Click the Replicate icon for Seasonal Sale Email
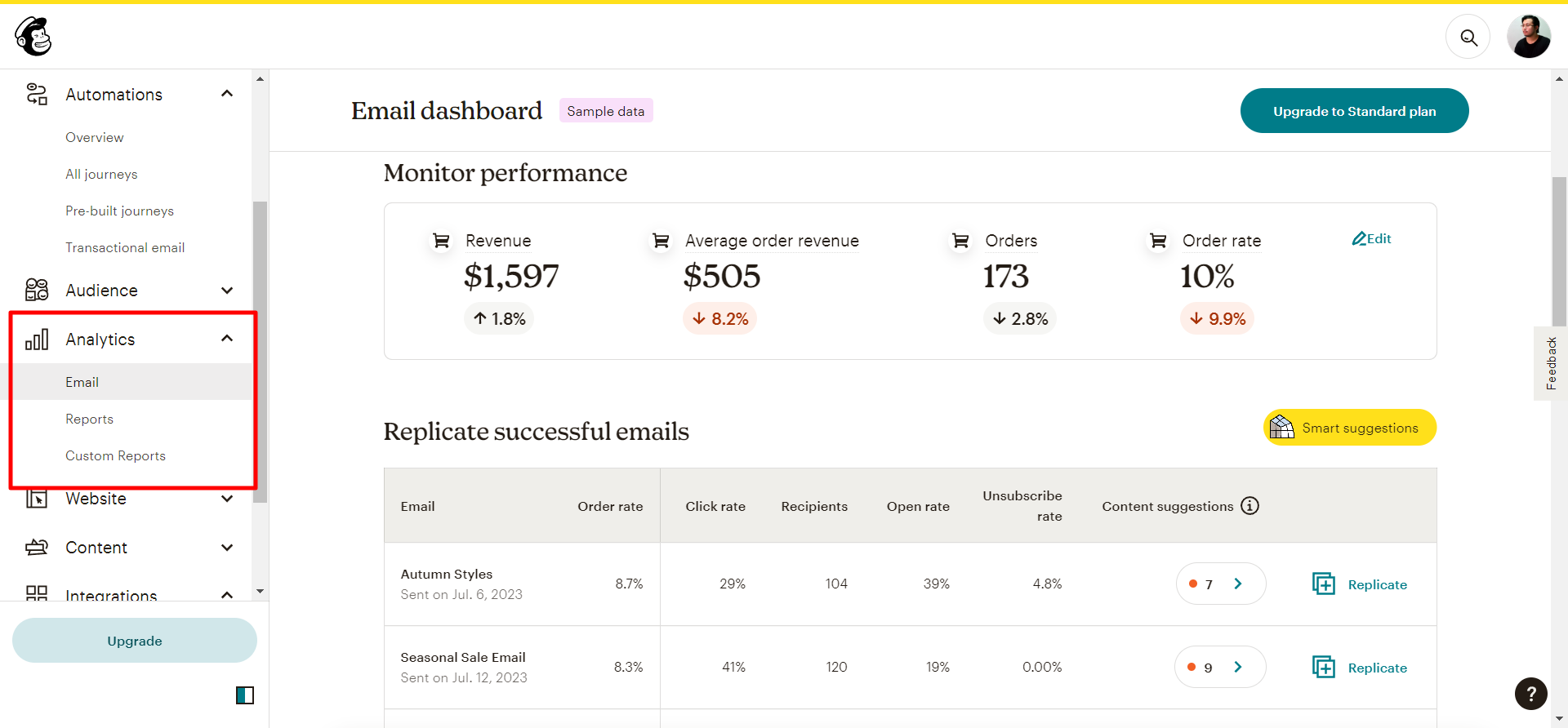Screen dimensions: 1568x728 click(x=1324, y=668)
